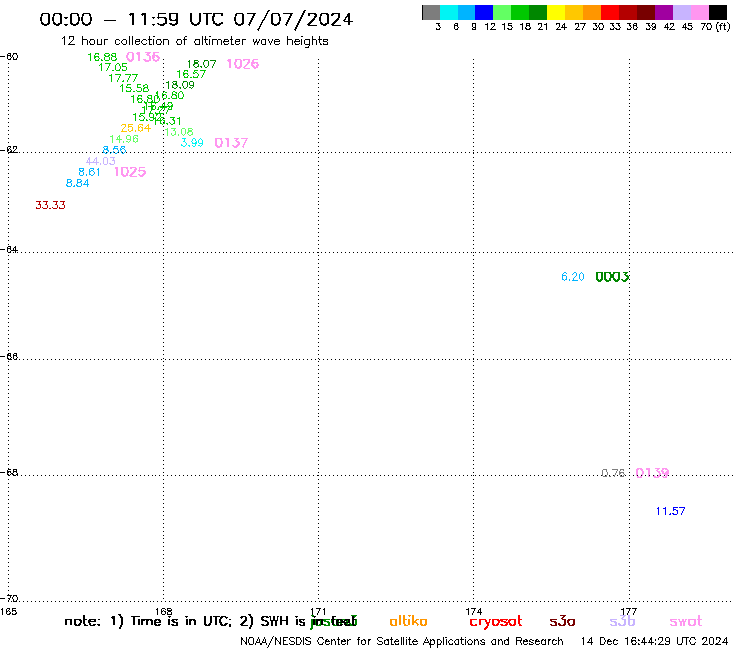Image resolution: width=740 pixels, height=650 pixels.
Task: Click the green value 18.07
Action: (x=202, y=64)
